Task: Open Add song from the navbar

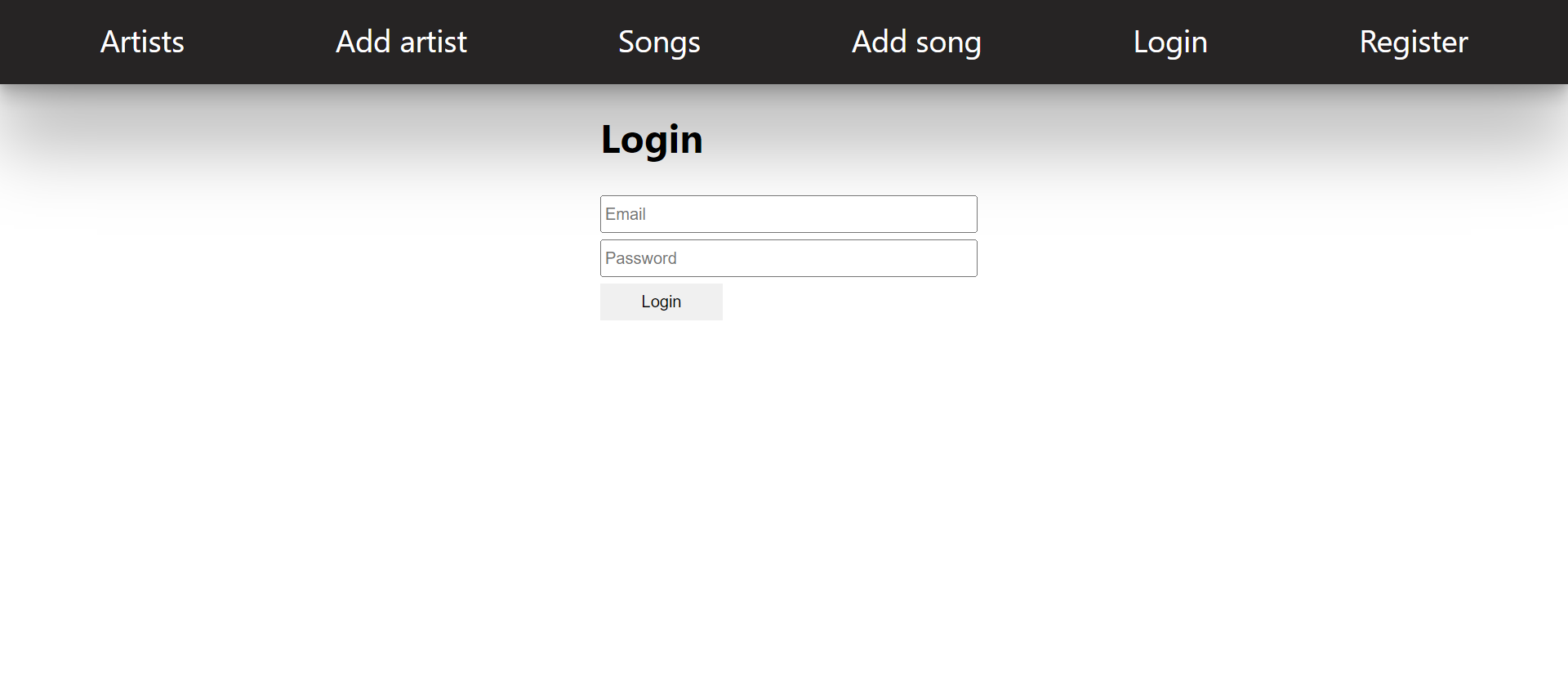Action: 916,42
